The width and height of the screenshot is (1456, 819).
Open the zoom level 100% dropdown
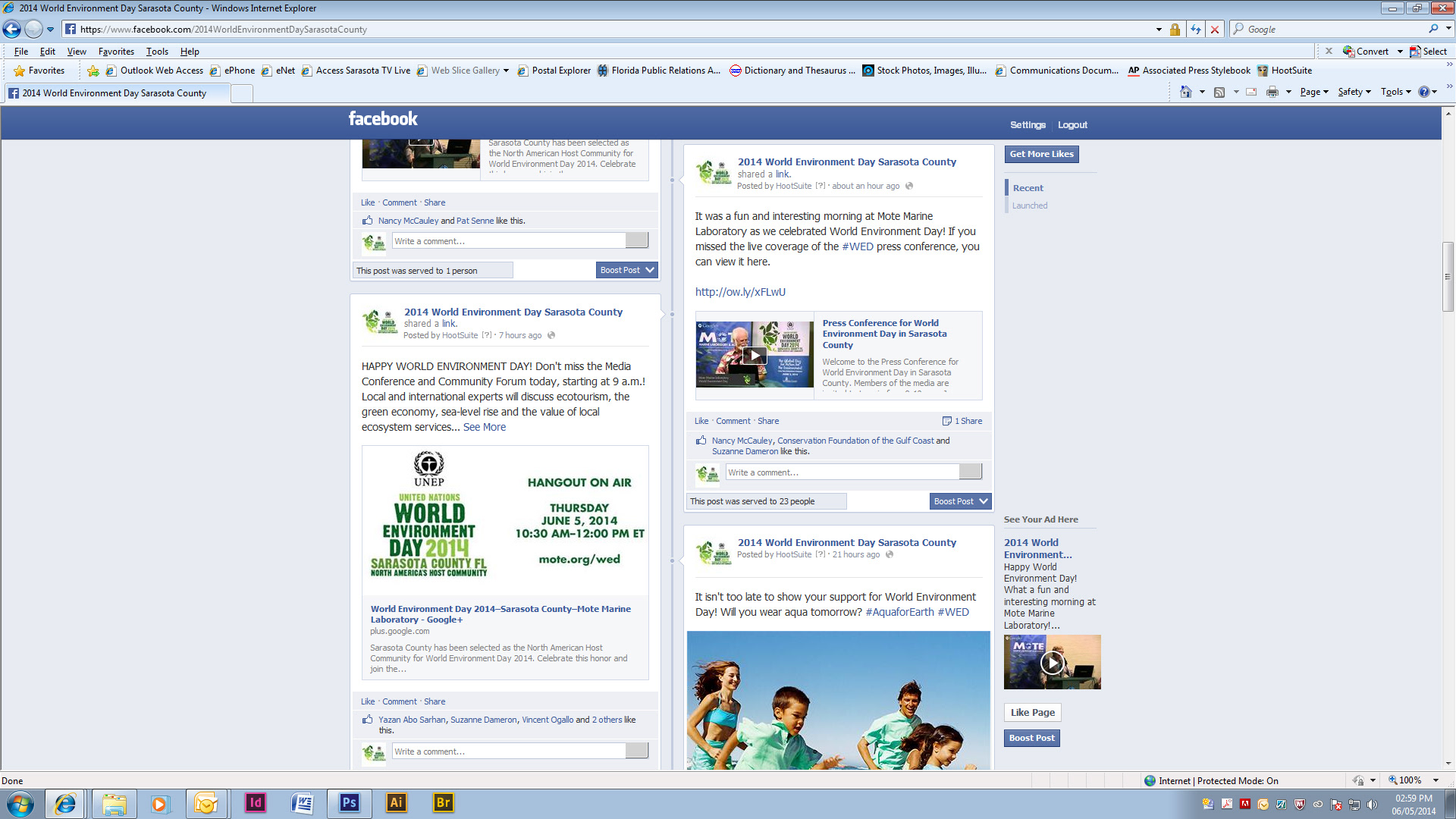[x=1436, y=780]
